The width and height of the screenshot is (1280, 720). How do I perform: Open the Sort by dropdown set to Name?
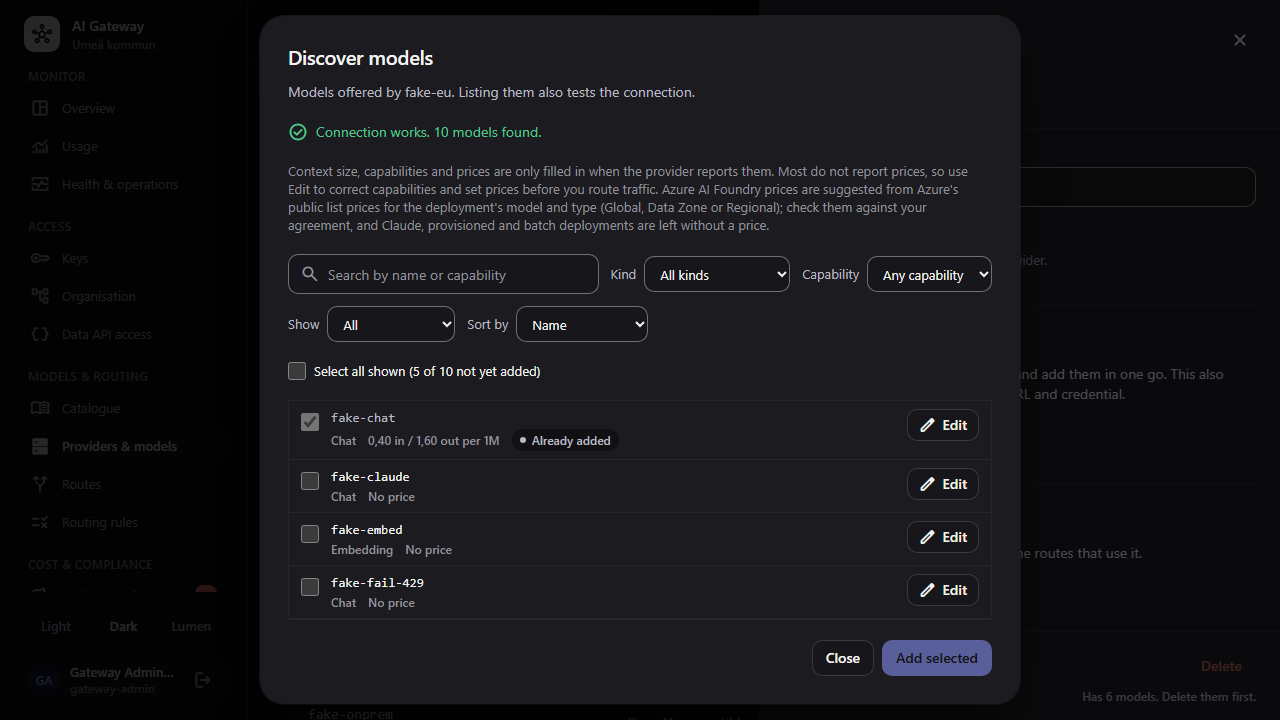(582, 324)
